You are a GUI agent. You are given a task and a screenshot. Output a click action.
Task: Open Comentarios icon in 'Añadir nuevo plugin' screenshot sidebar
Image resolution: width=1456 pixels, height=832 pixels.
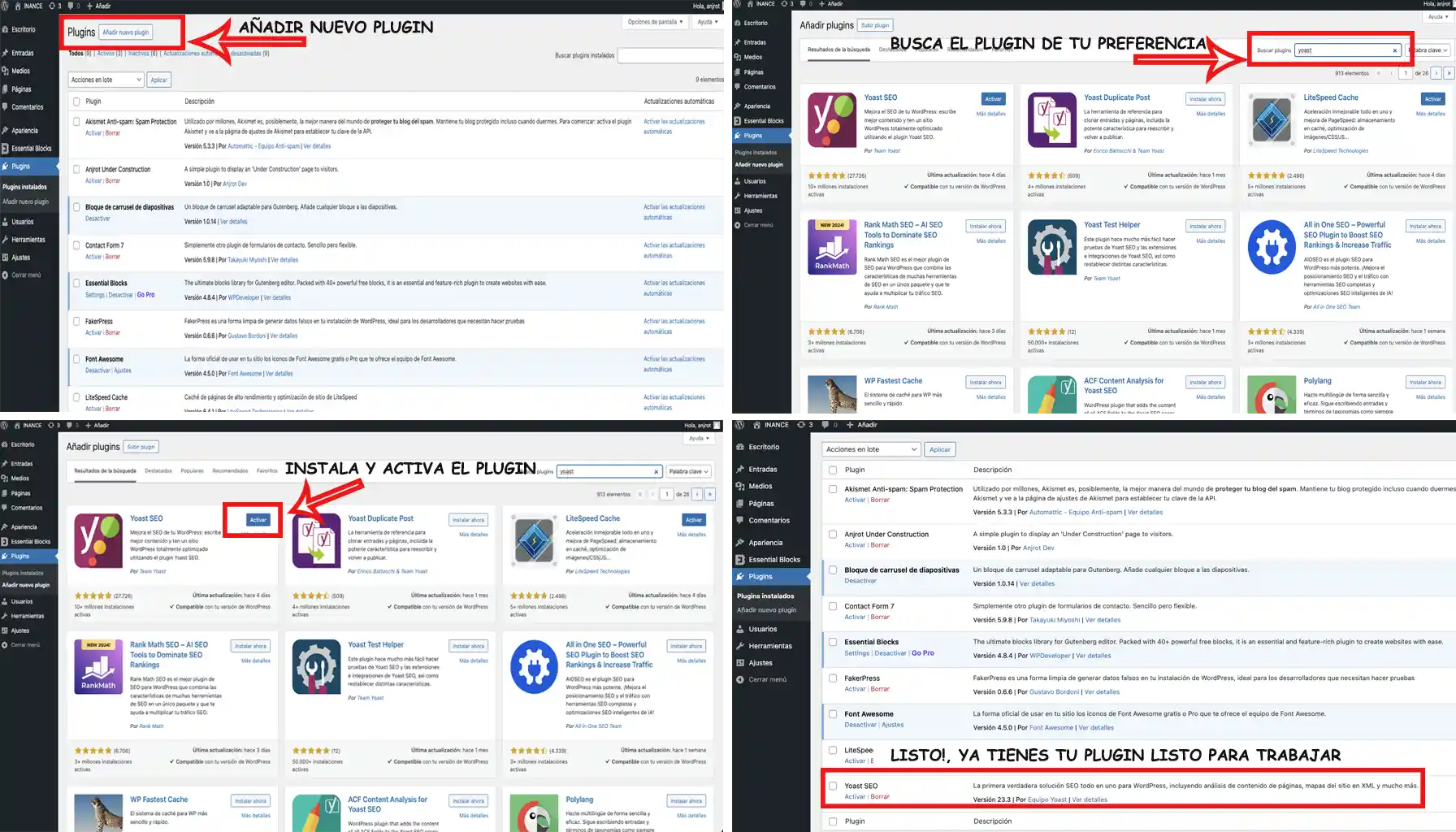click(5, 107)
